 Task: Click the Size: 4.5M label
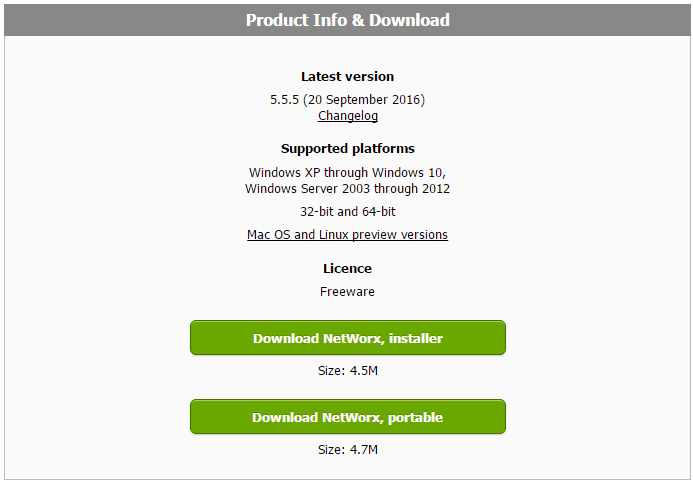pyautogui.click(x=347, y=370)
